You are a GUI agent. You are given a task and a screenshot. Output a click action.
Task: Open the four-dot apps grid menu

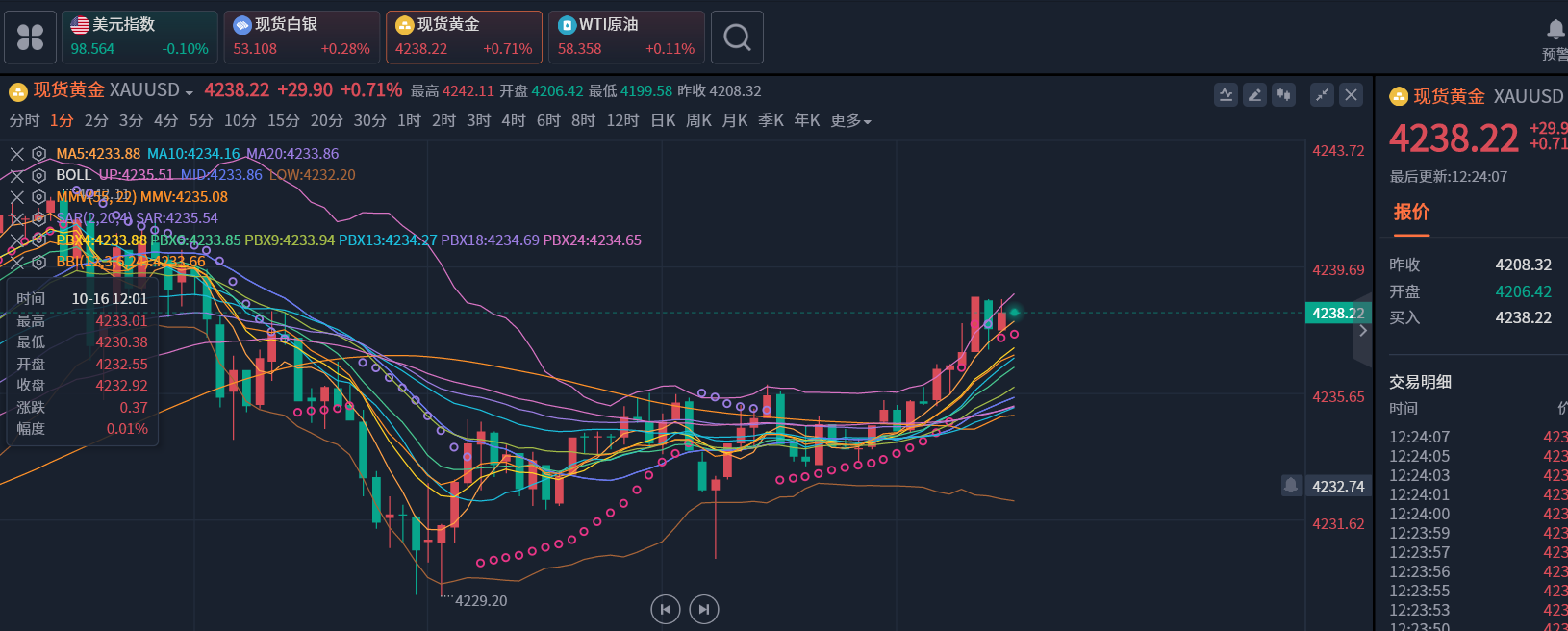pos(30,38)
